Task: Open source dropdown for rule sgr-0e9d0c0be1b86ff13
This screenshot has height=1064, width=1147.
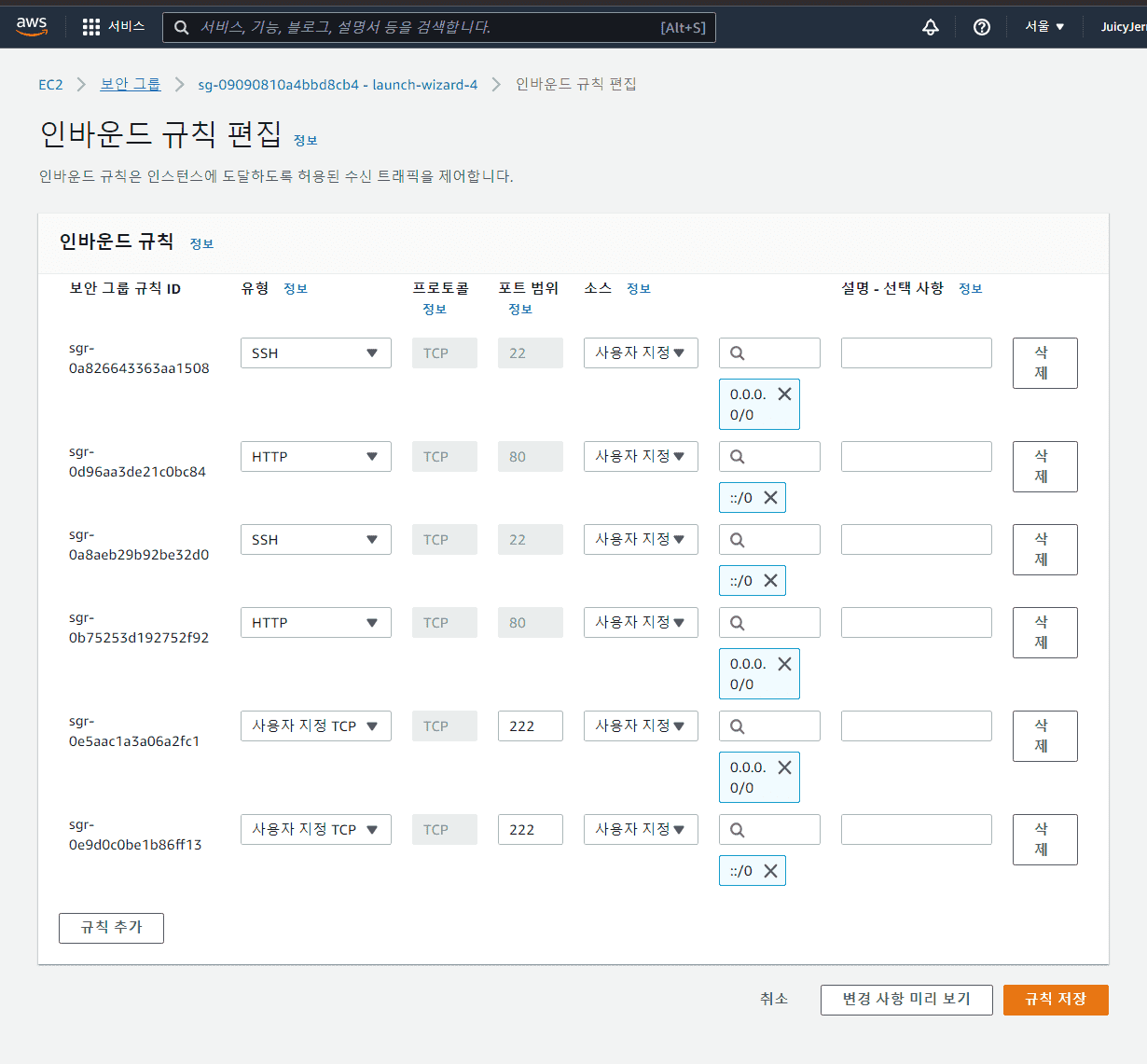Action: pyautogui.click(x=641, y=830)
